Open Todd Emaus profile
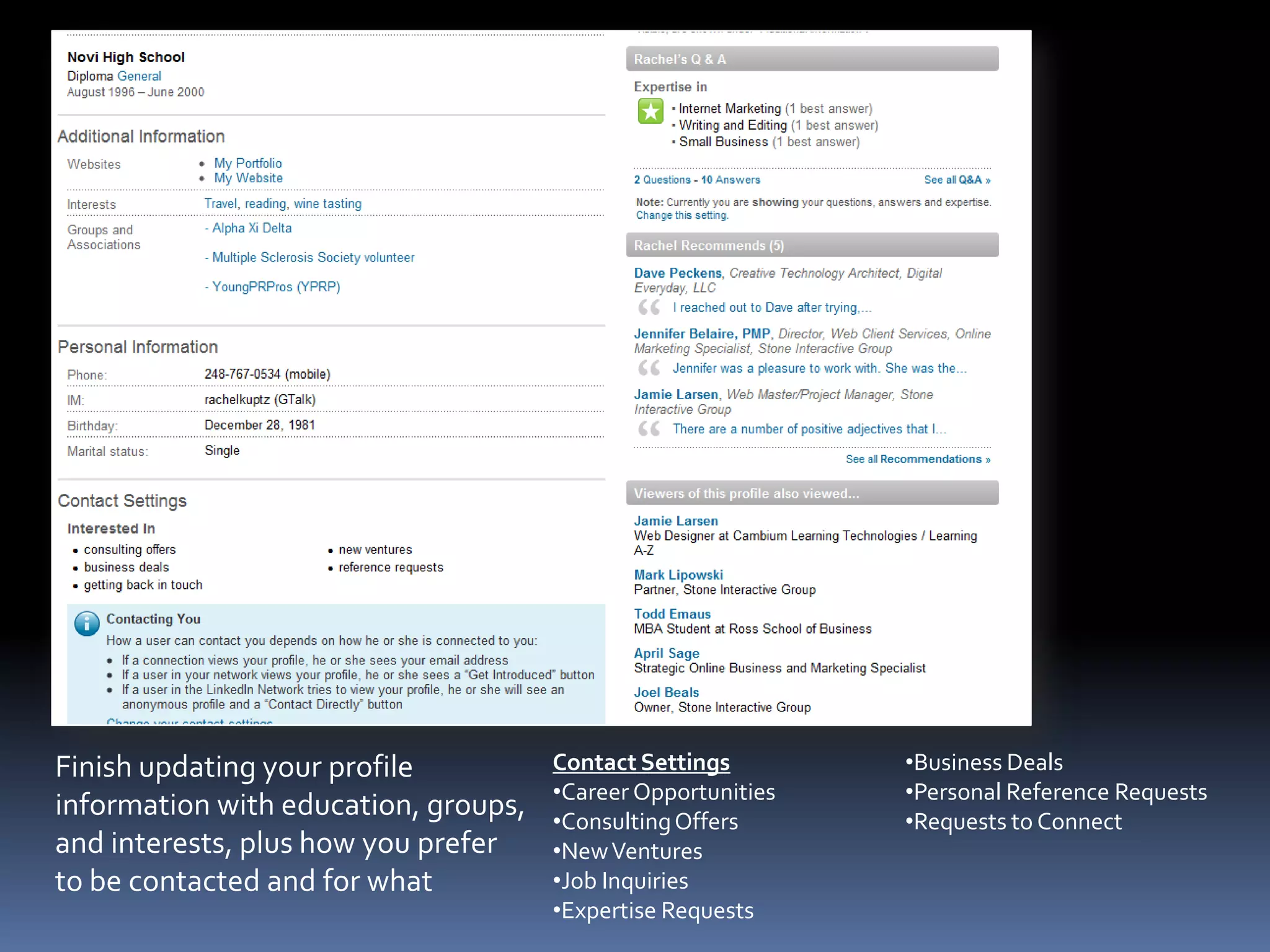Image resolution: width=1270 pixels, height=952 pixels. point(672,614)
